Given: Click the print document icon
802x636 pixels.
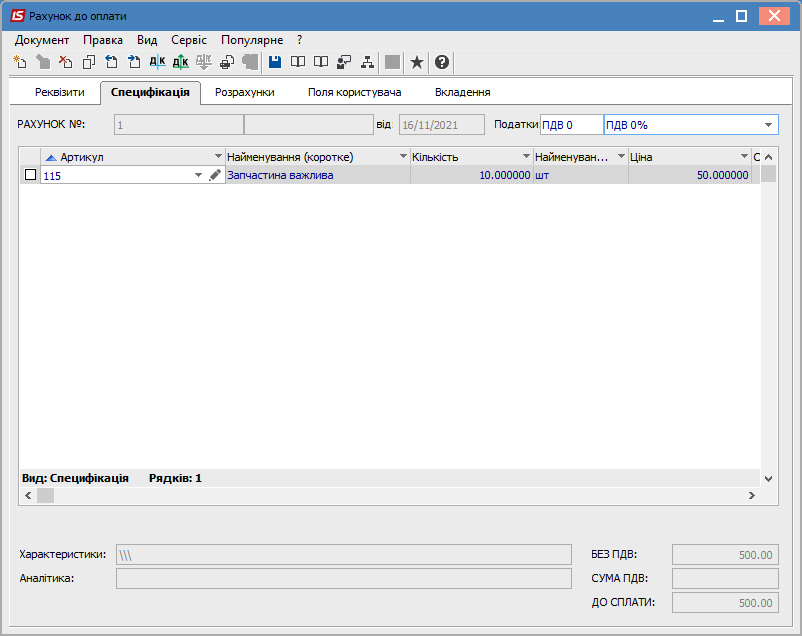Looking at the screenshot, I should 227,62.
